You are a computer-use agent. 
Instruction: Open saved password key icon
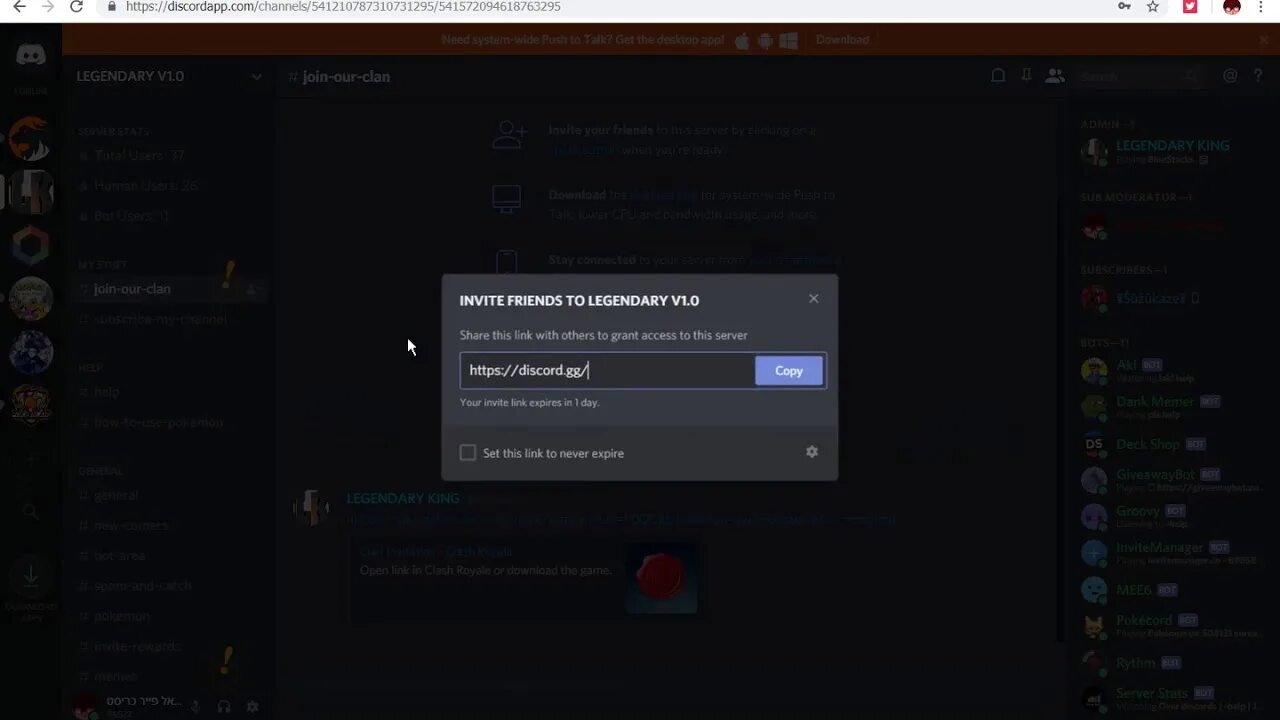1125,7
